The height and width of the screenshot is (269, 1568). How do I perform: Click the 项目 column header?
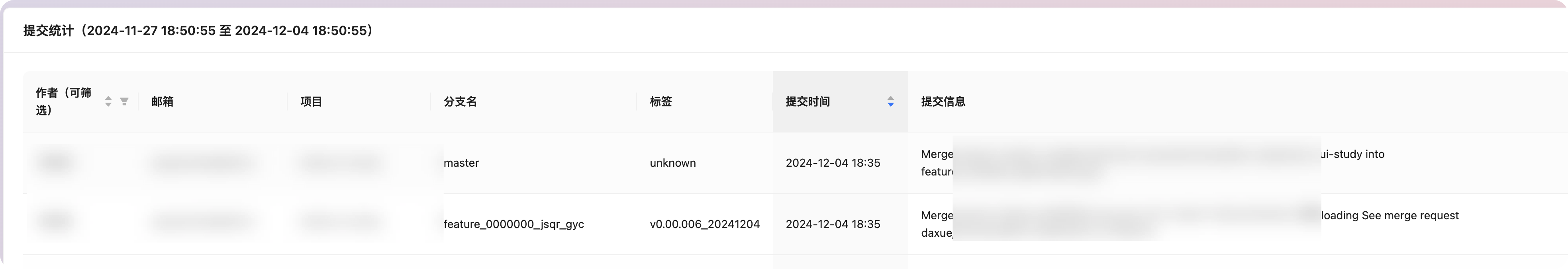point(311,101)
